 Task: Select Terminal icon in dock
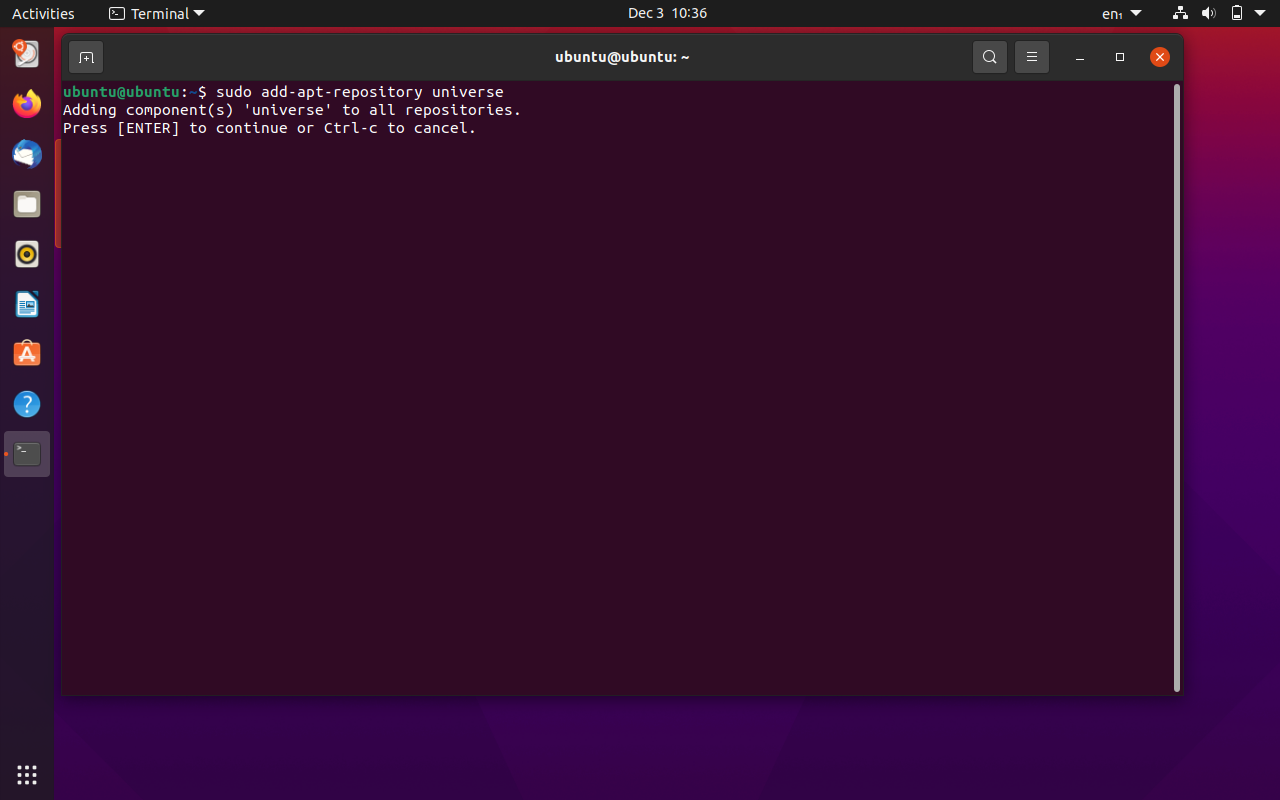(27, 454)
